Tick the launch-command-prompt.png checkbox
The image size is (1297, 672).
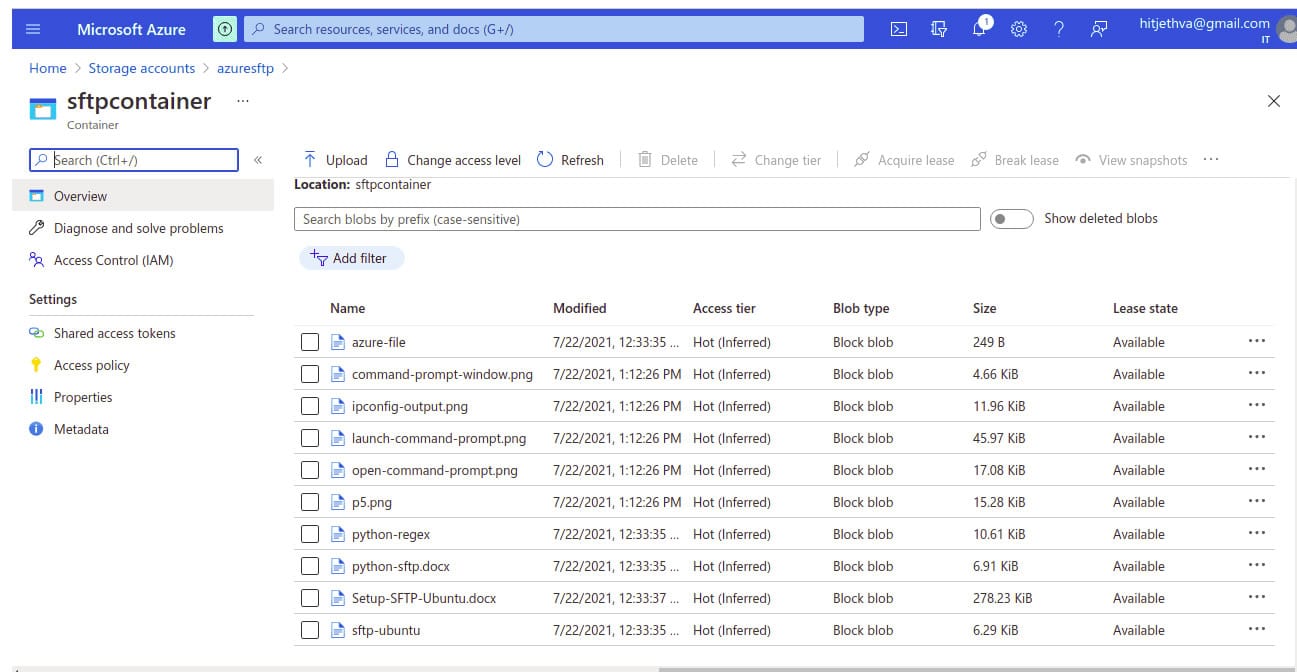[x=310, y=438]
